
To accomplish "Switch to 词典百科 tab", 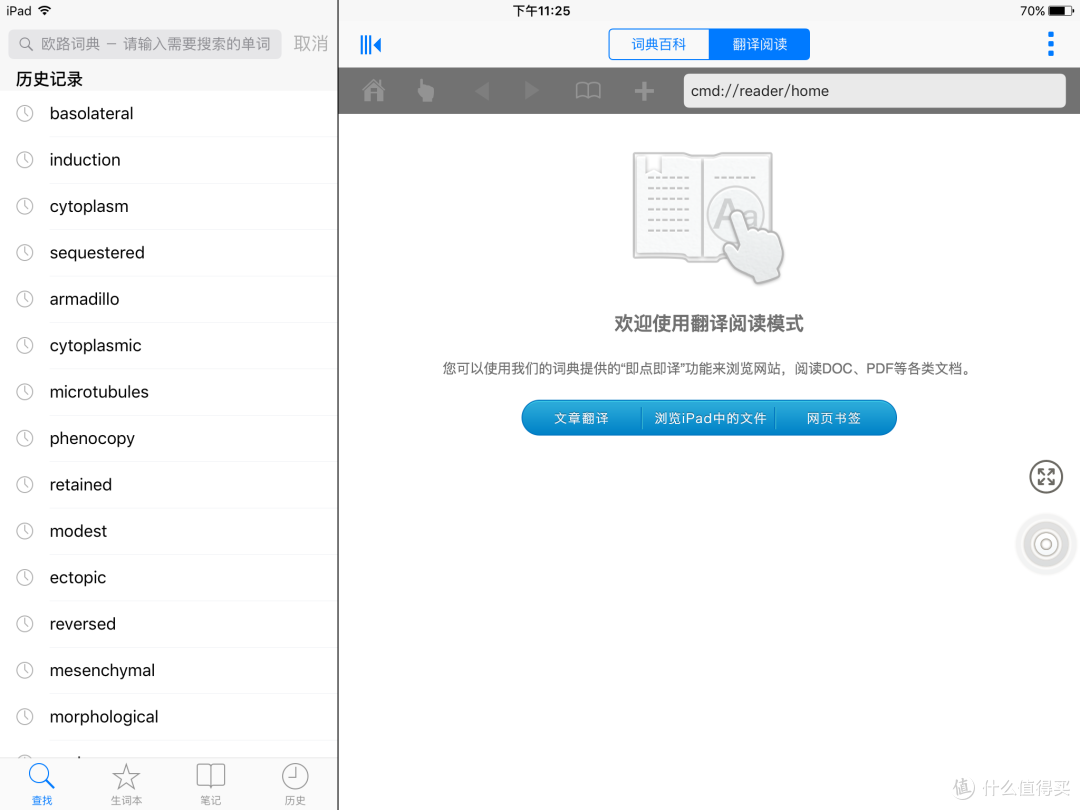I will click(x=658, y=44).
